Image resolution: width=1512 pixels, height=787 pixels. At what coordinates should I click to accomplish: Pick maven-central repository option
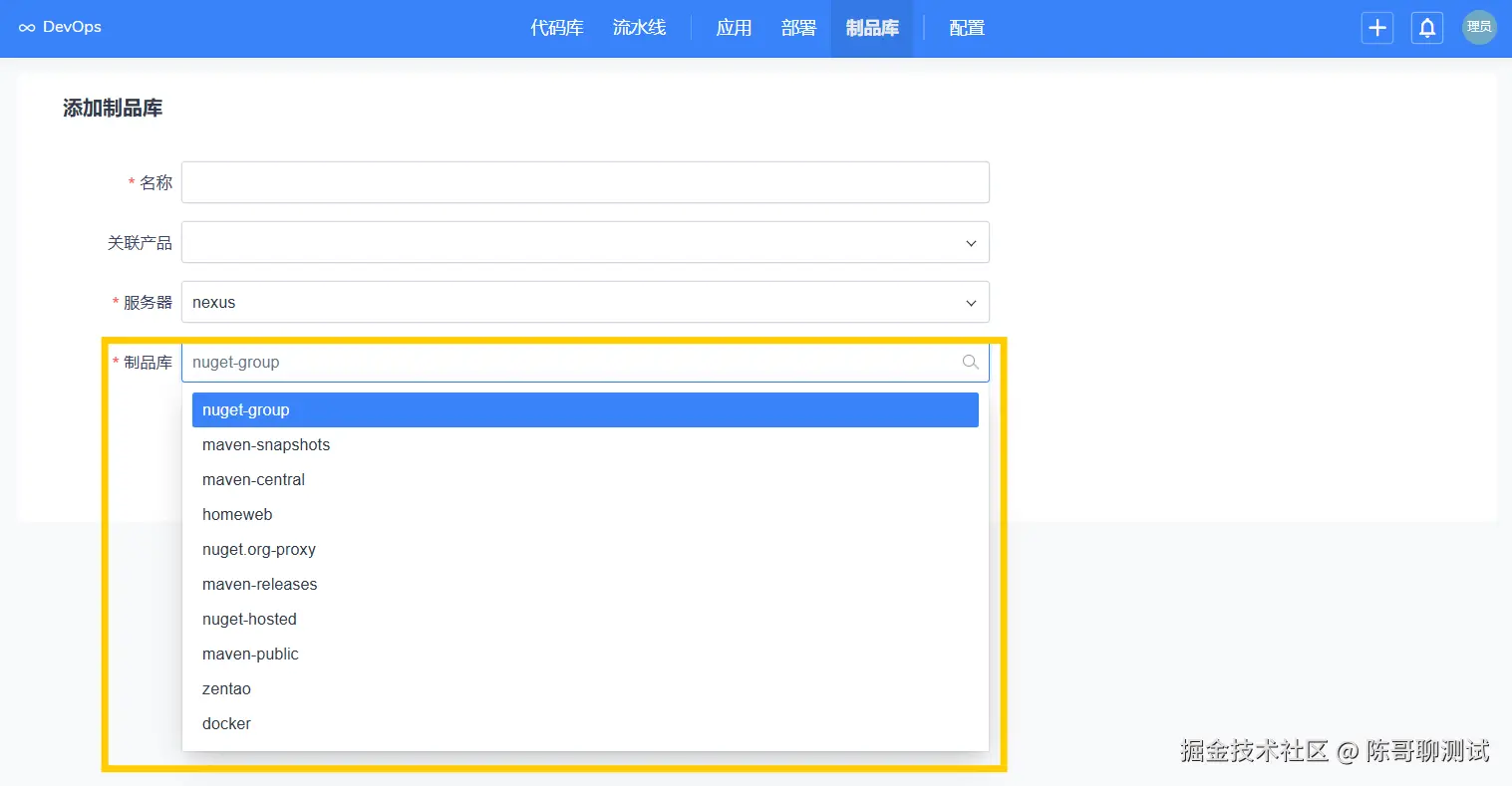(x=585, y=480)
